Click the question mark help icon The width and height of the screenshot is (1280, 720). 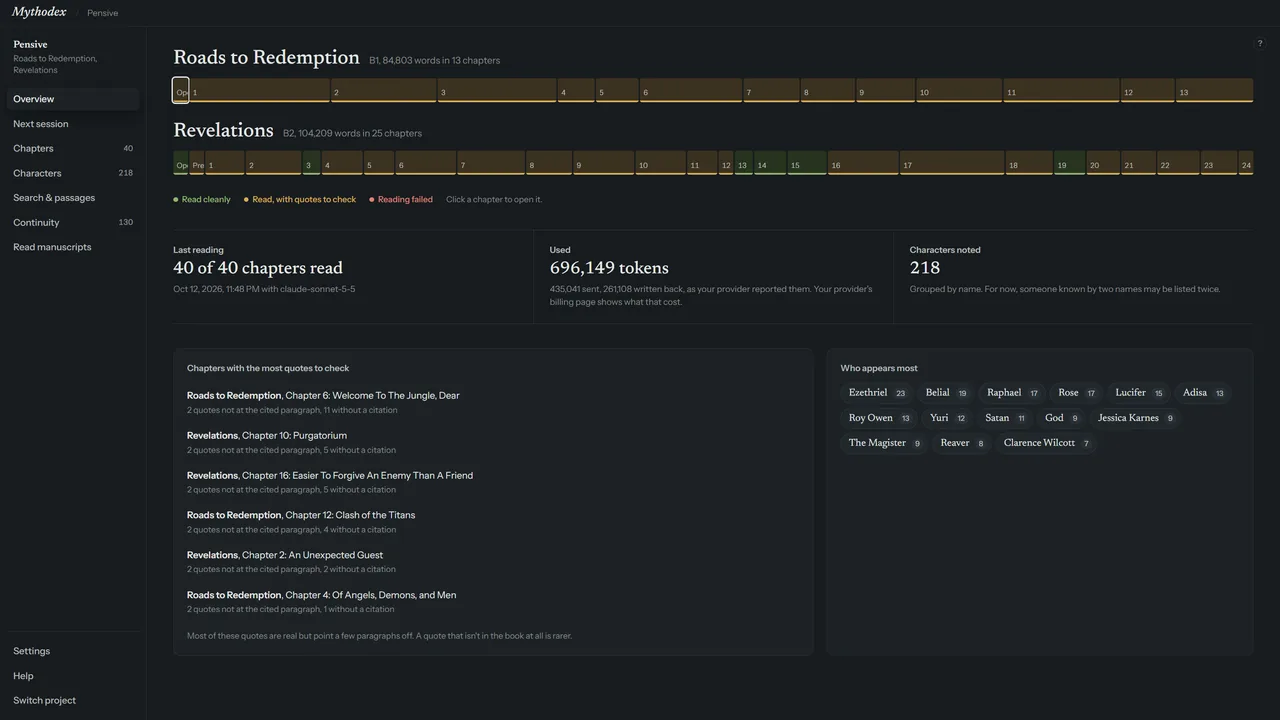pyautogui.click(x=1259, y=44)
